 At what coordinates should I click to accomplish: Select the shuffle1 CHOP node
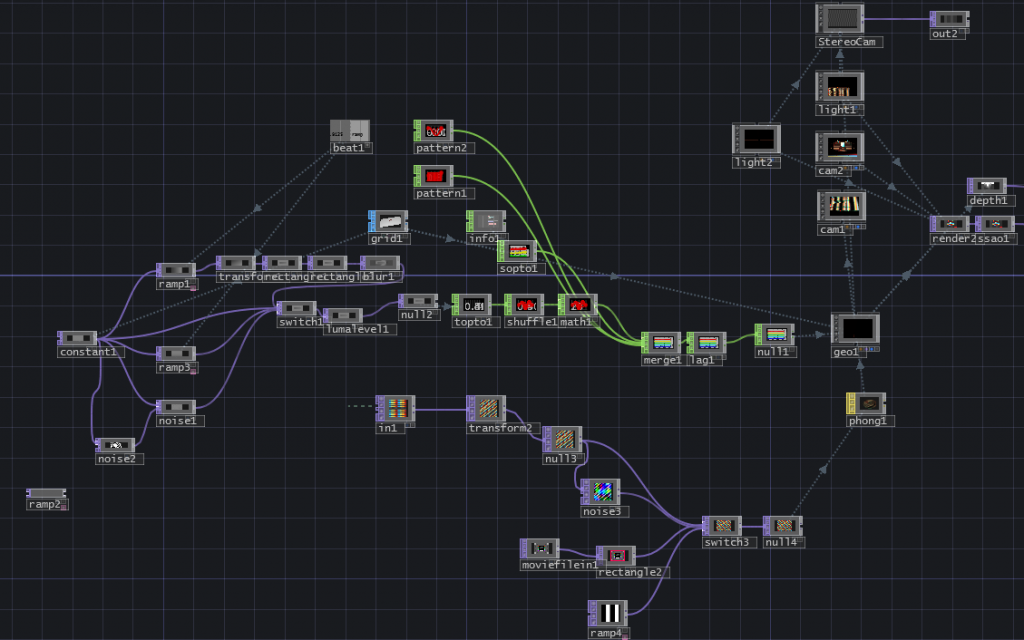[529, 305]
